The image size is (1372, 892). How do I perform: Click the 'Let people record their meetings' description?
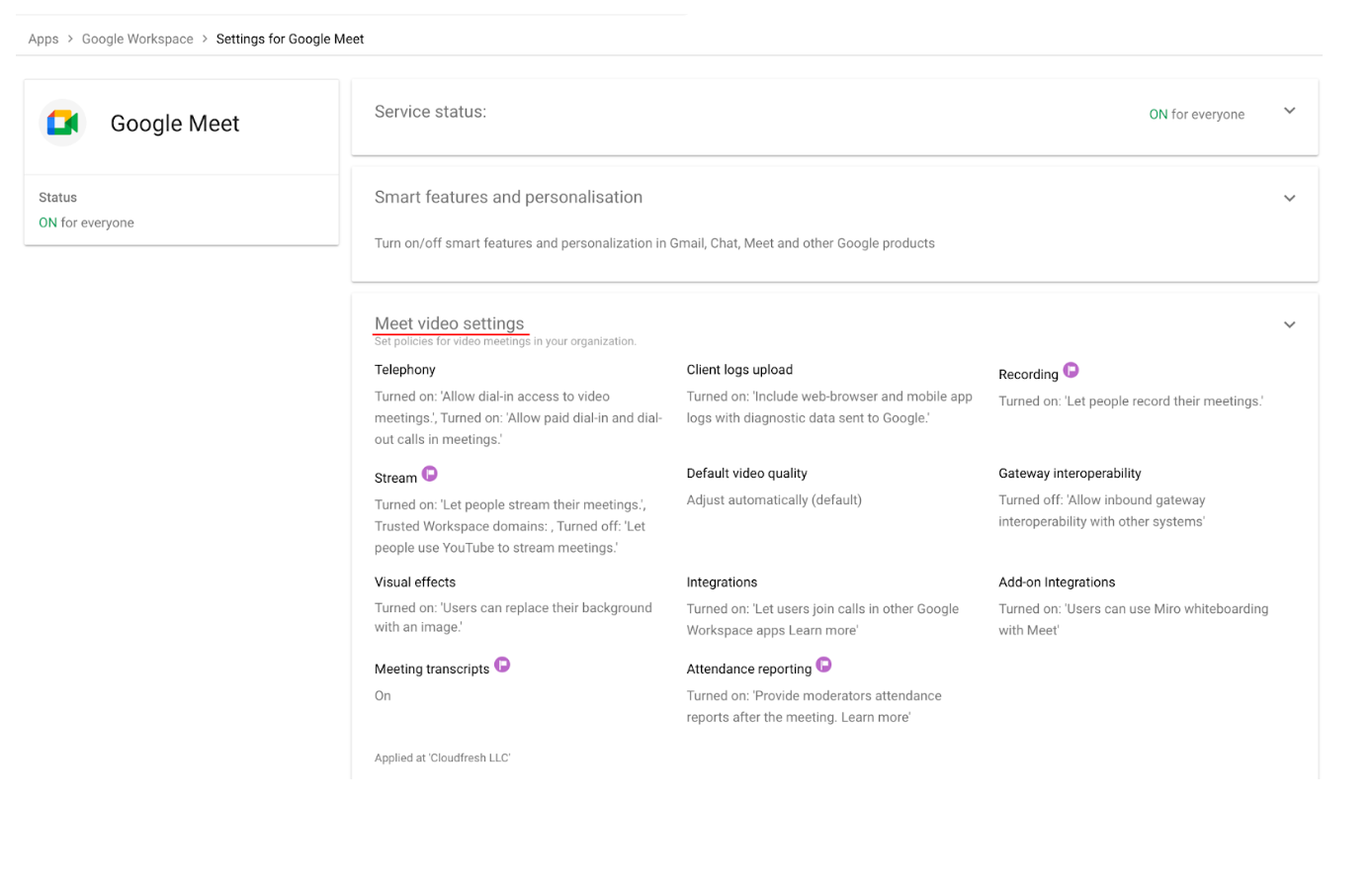[1131, 401]
